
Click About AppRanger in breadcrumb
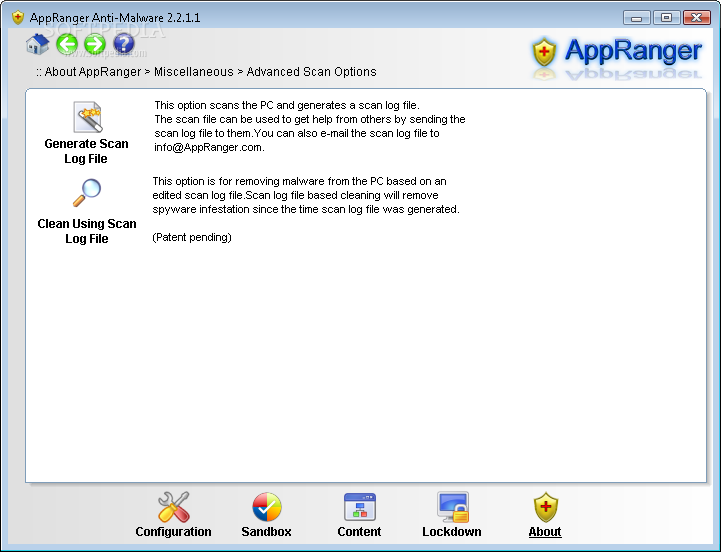(92, 72)
